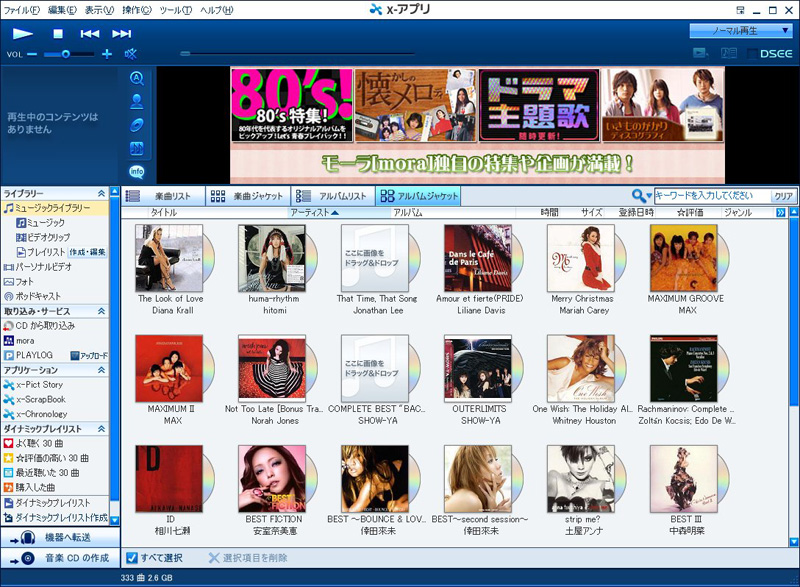Click the 音楽 CD の作成 button
This screenshot has height=587, width=800.
[x=60, y=558]
